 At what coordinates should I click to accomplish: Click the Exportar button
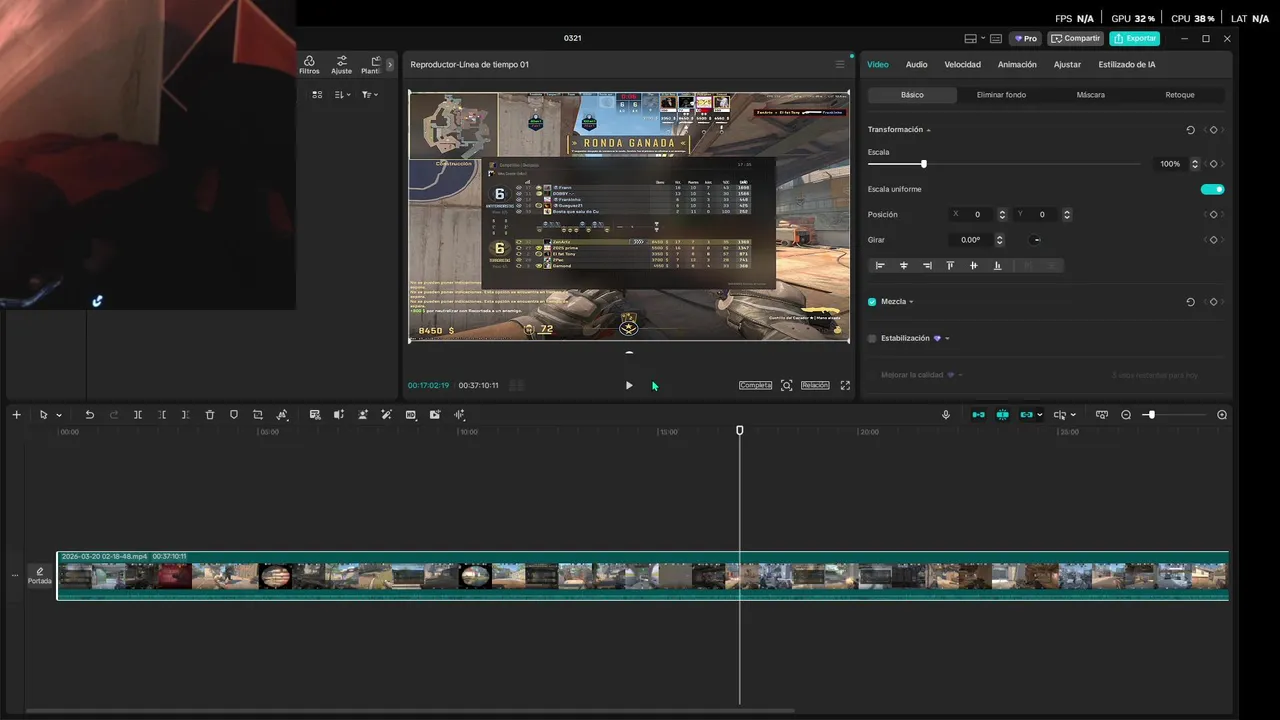coord(1134,39)
